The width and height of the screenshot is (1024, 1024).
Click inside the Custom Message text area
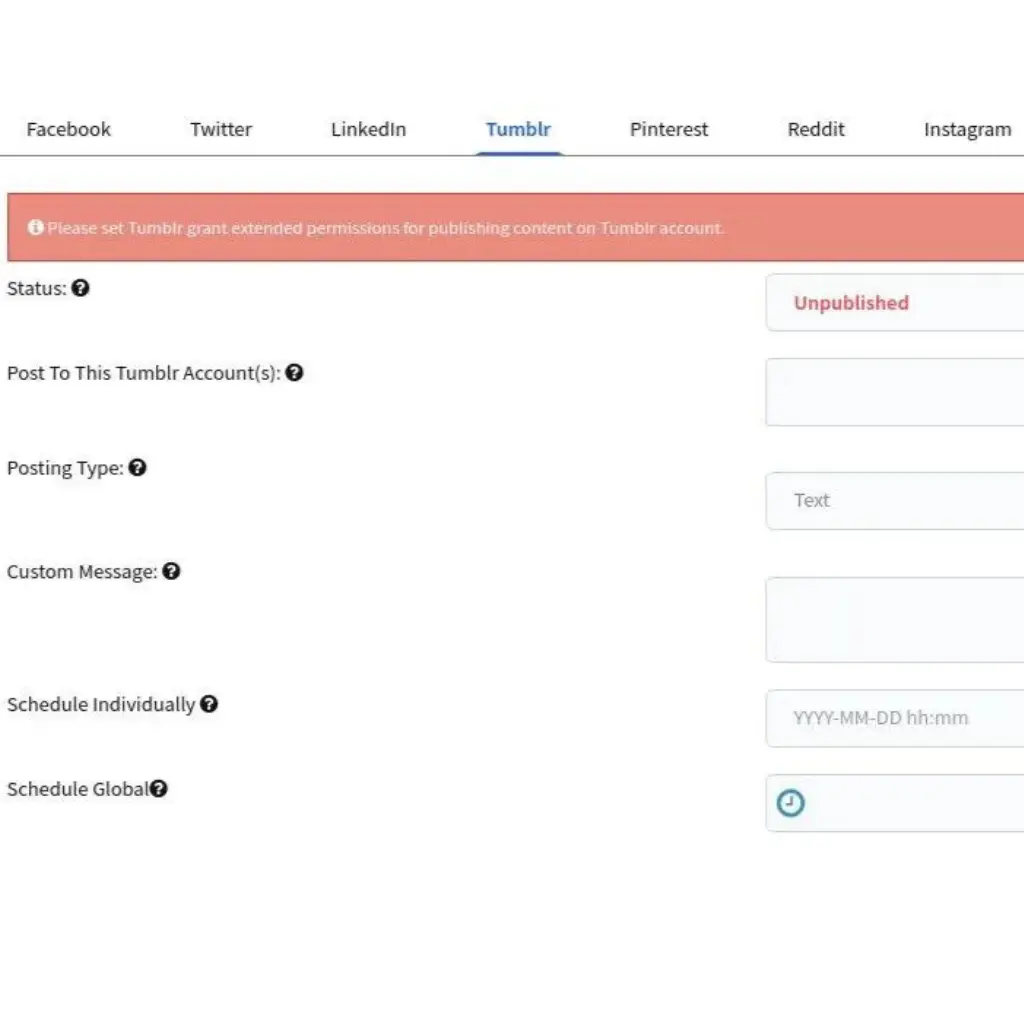pos(894,620)
